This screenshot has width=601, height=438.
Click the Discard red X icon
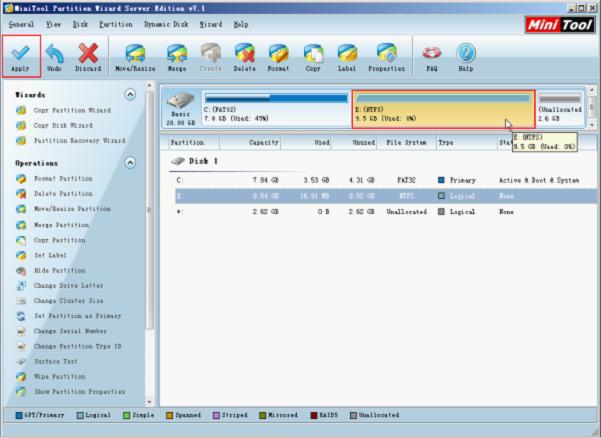88,53
